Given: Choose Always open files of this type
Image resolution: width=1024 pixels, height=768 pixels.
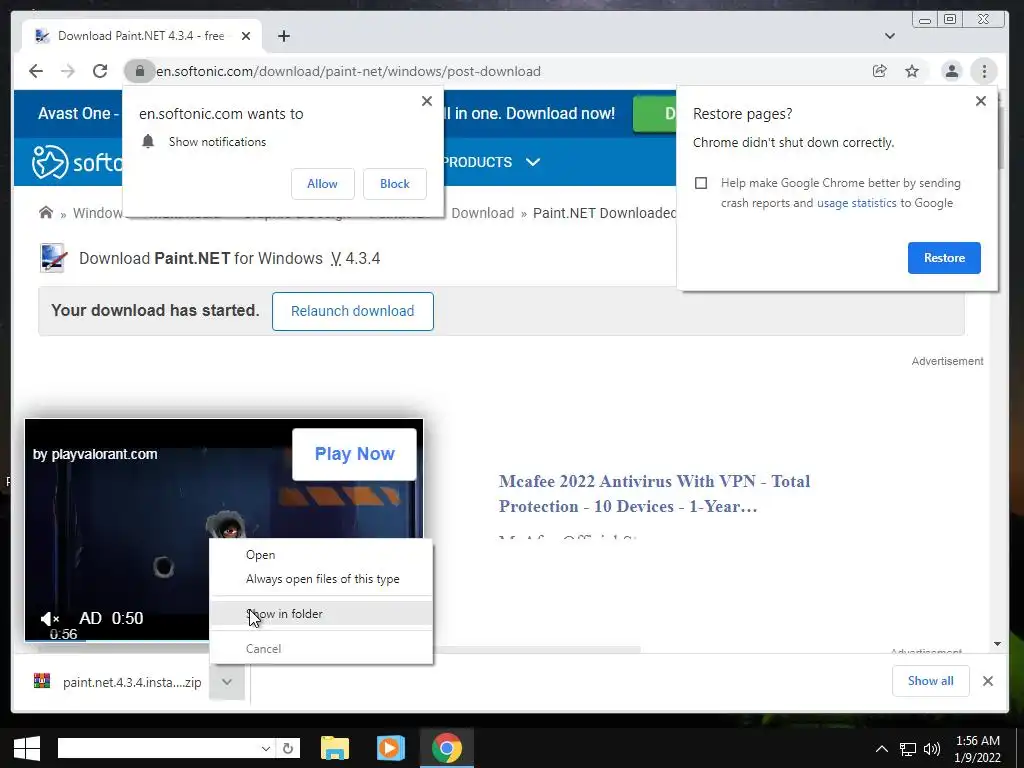Looking at the screenshot, I should [x=321, y=579].
